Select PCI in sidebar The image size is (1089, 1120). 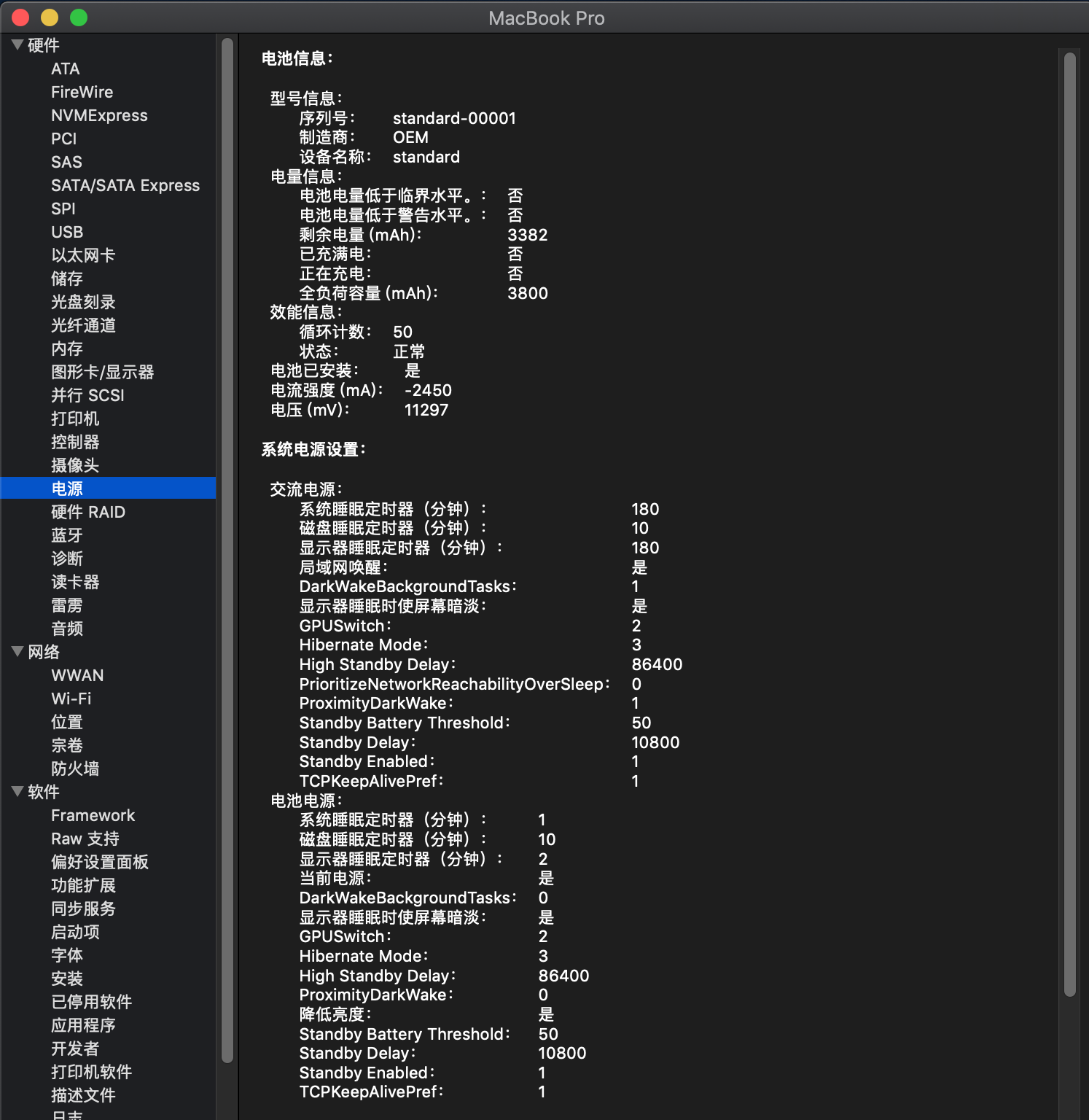click(63, 139)
